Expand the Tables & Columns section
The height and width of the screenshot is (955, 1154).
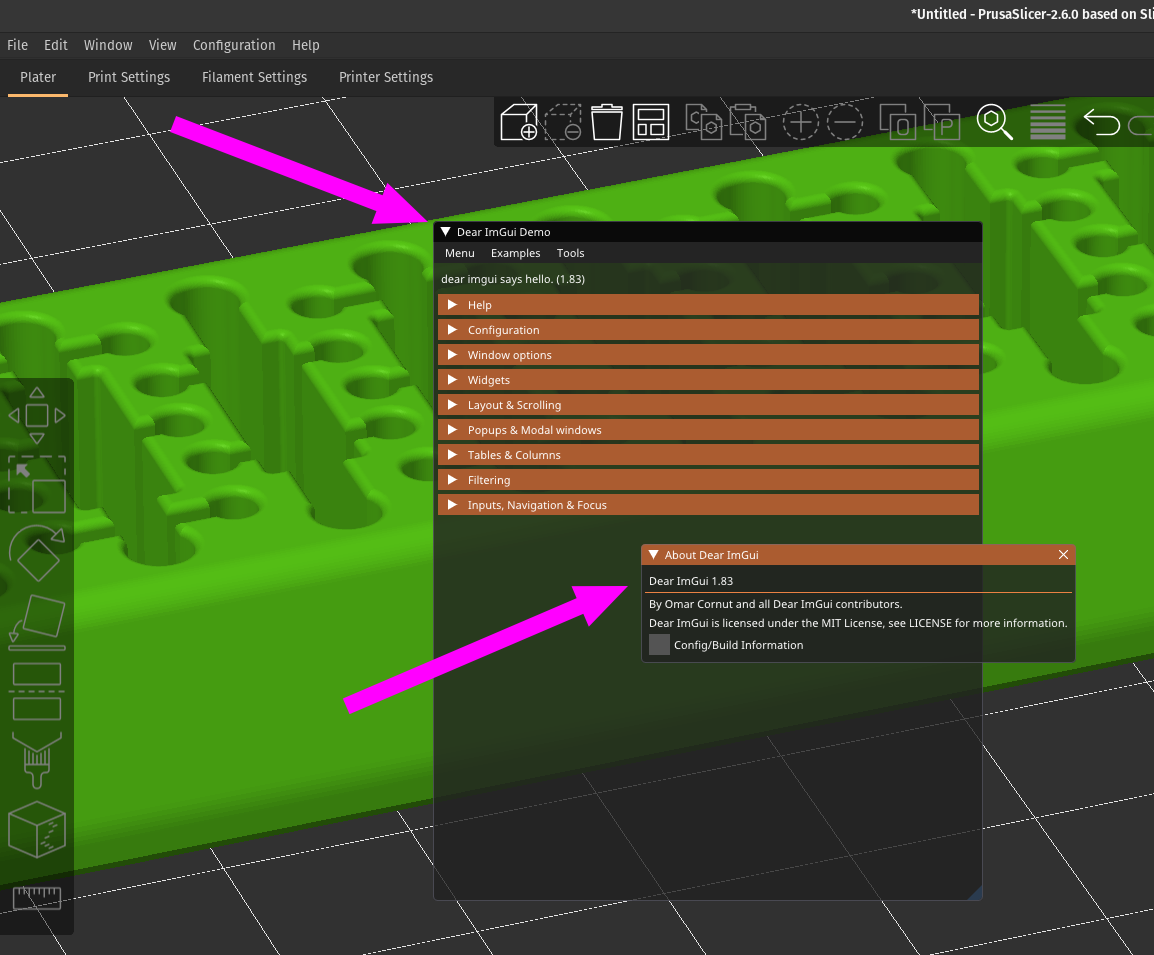pyautogui.click(x=708, y=454)
